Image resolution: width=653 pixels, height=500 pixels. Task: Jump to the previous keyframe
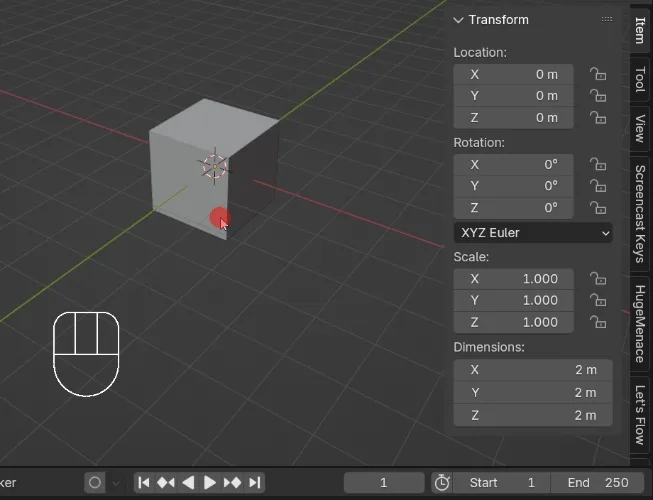click(x=166, y=483)
